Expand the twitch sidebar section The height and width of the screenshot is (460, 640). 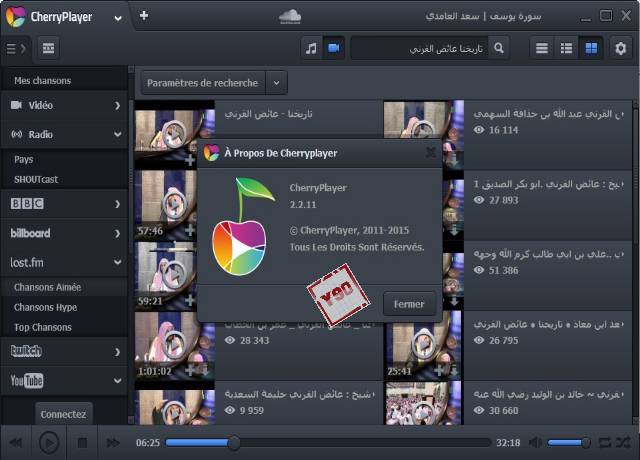click(64, 351)
